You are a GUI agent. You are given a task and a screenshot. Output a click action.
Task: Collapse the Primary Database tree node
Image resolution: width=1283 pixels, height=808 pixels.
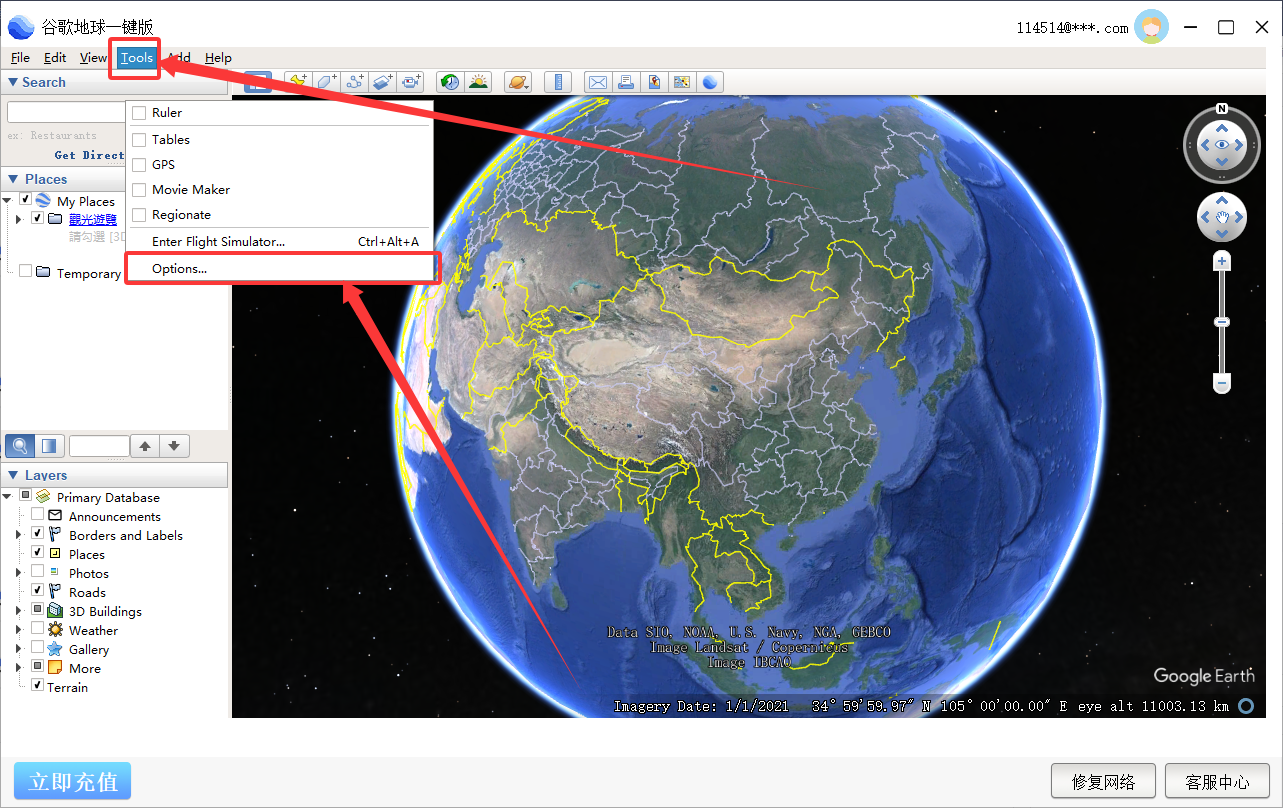[x=8, y=496]
